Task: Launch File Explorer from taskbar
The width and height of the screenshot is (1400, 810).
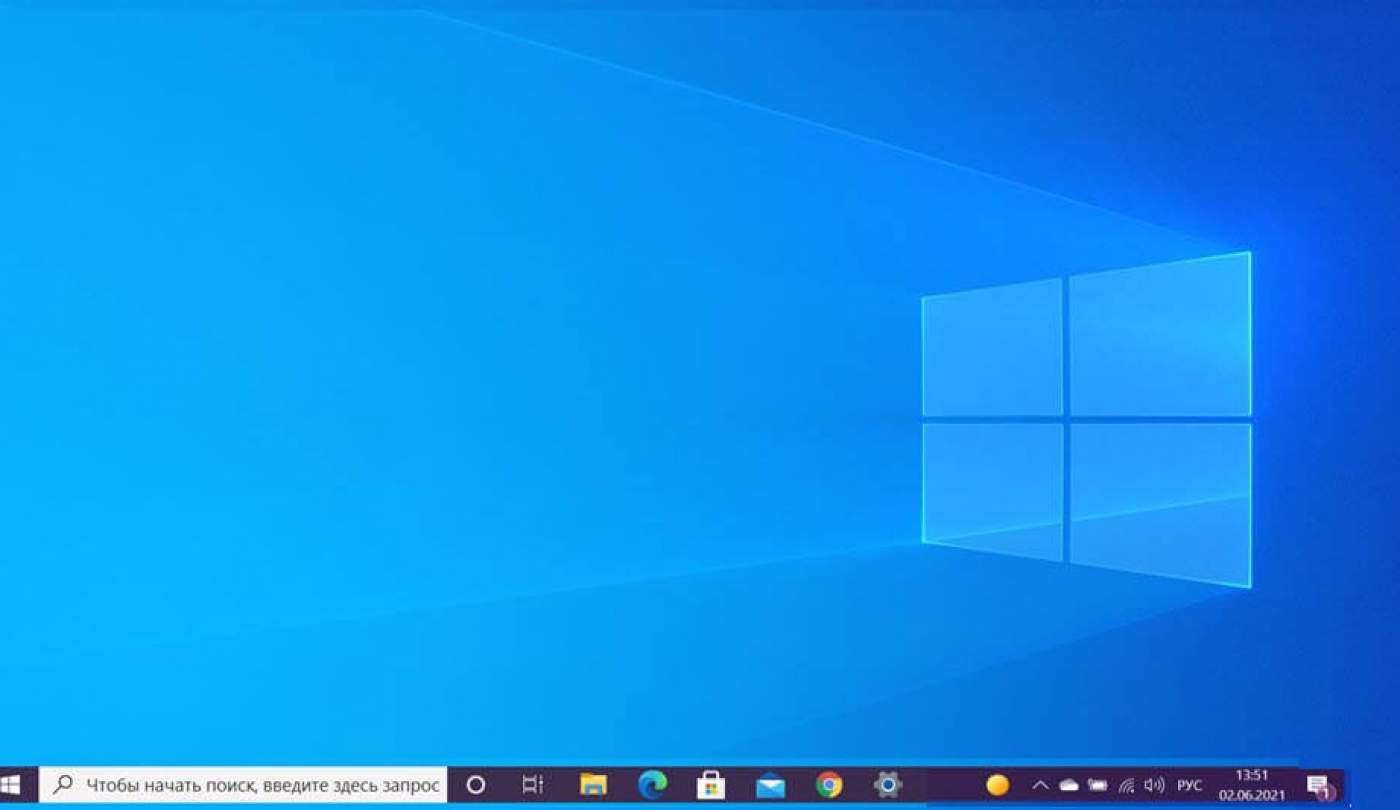Action: click(x=593, y=785)
